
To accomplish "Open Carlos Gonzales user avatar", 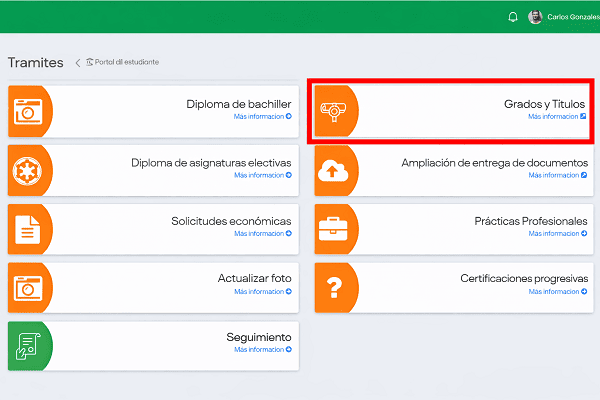I will coord(535,17).
